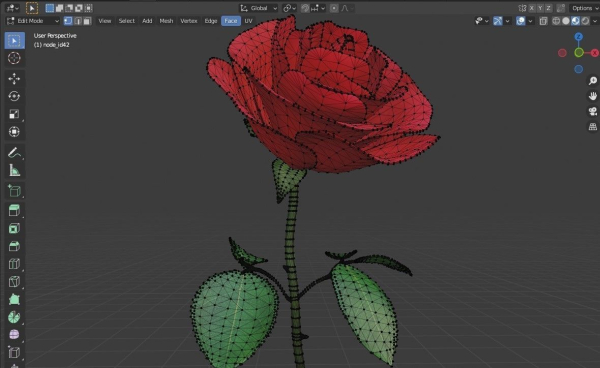Switch to Rendered shading
Screen dimensions: 600x368
(x=585, y=21)
